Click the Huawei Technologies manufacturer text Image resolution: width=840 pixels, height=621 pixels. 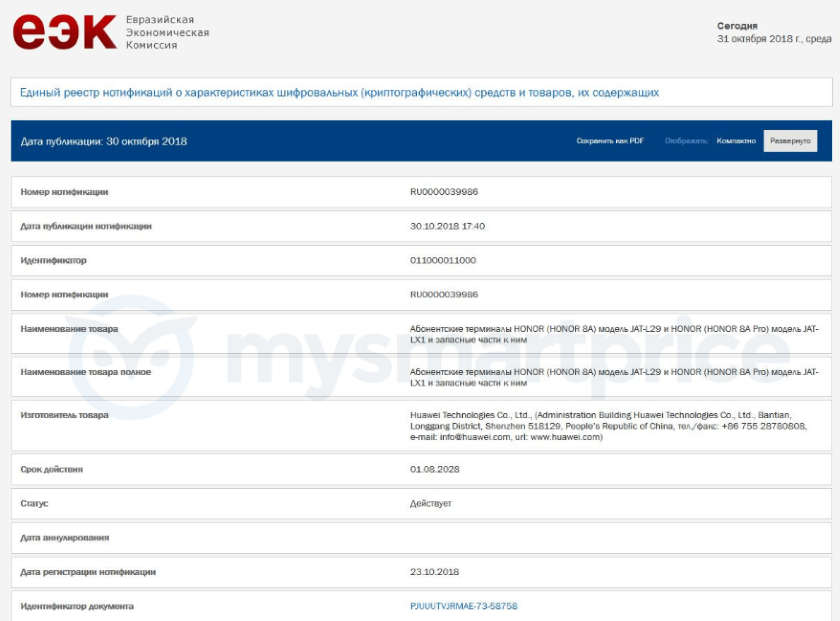tap(608, 426)
